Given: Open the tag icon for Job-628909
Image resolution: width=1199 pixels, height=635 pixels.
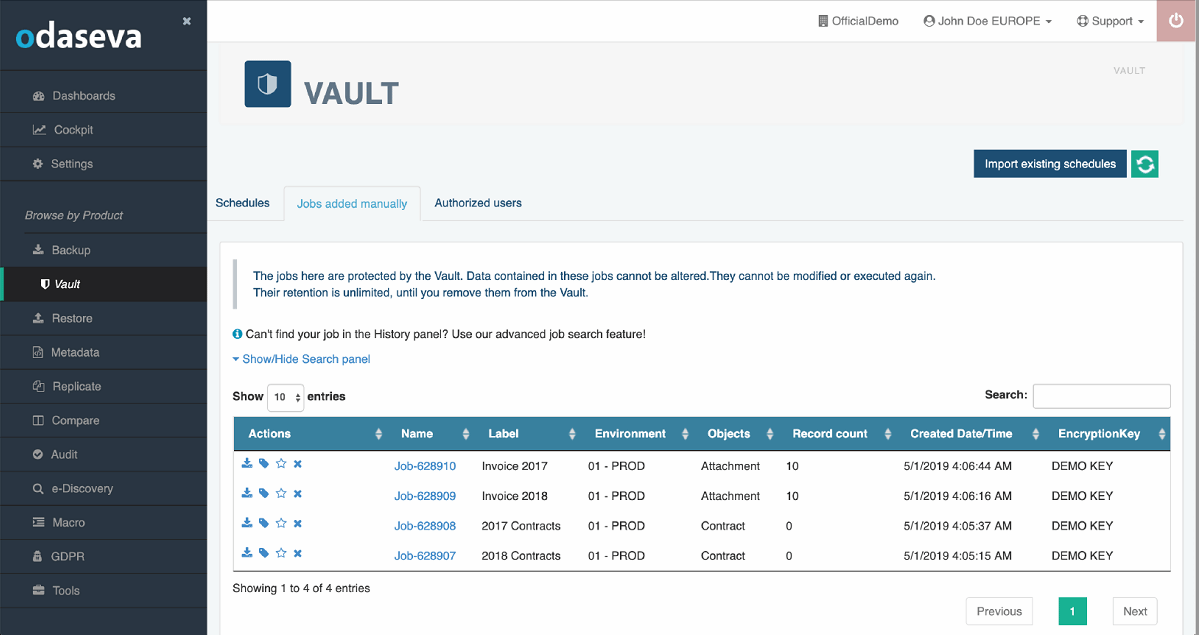Looking at the screenshot, I should click(263, 494).
